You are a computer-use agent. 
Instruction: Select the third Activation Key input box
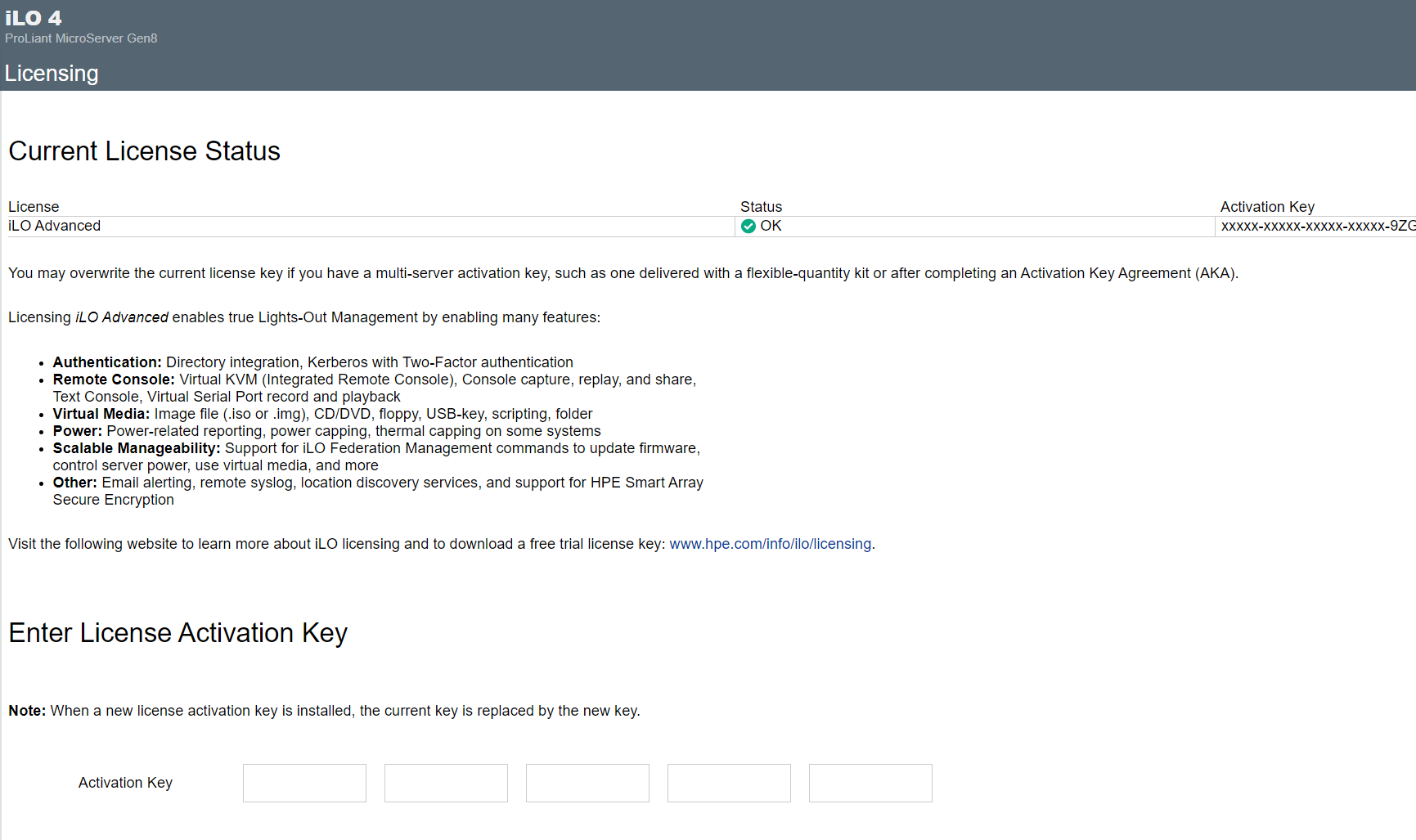(587, 783)
